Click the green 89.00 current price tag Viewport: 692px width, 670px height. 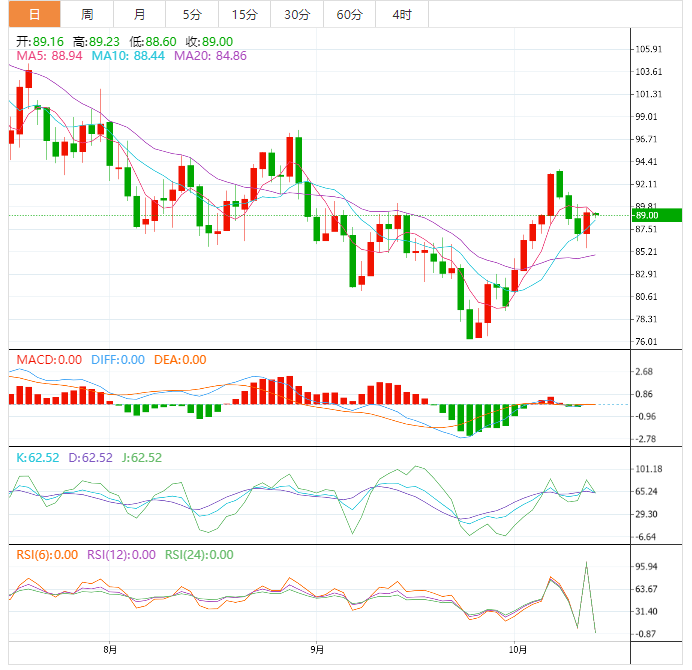pos(657,215)
